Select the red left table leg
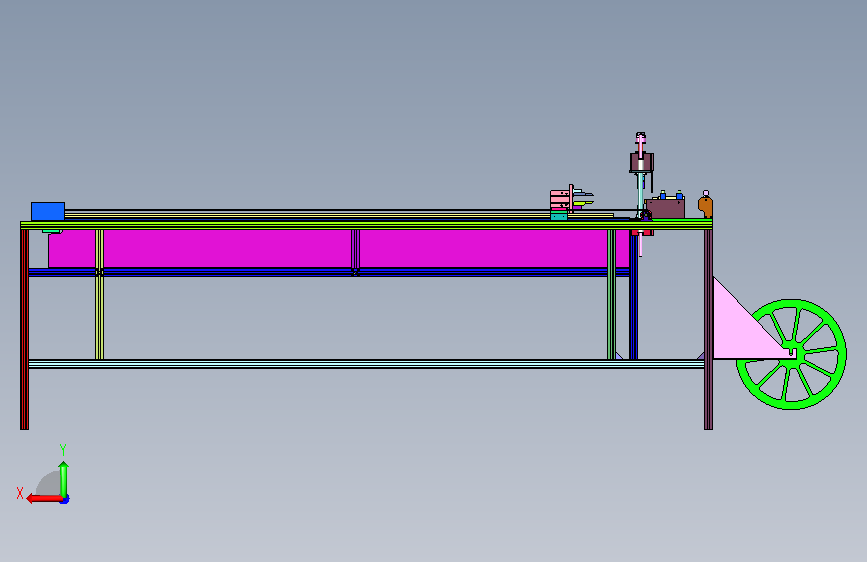 [x=24, y=329]
